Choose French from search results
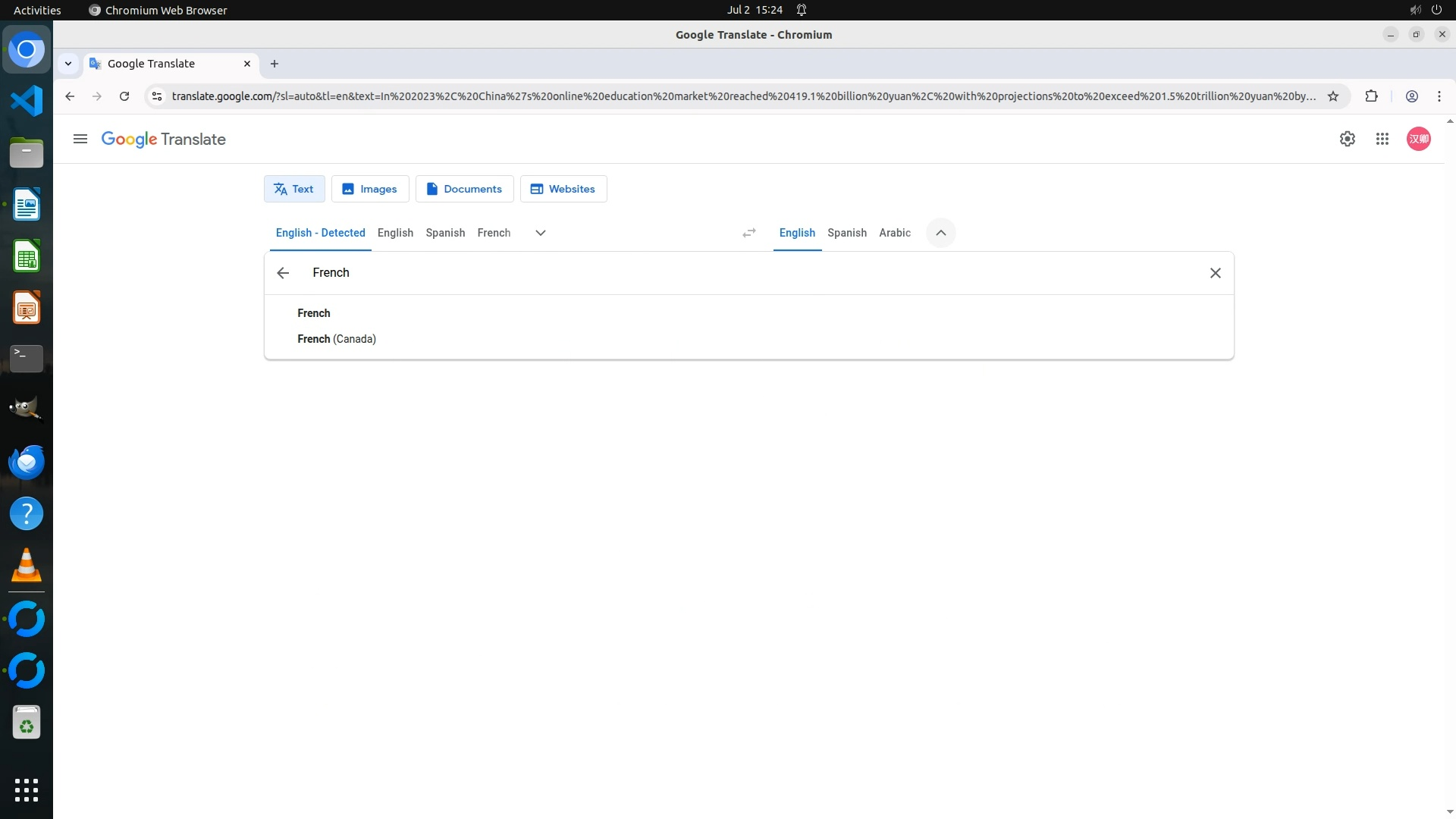The image size is (1456, 819). [x=314, y=313]
